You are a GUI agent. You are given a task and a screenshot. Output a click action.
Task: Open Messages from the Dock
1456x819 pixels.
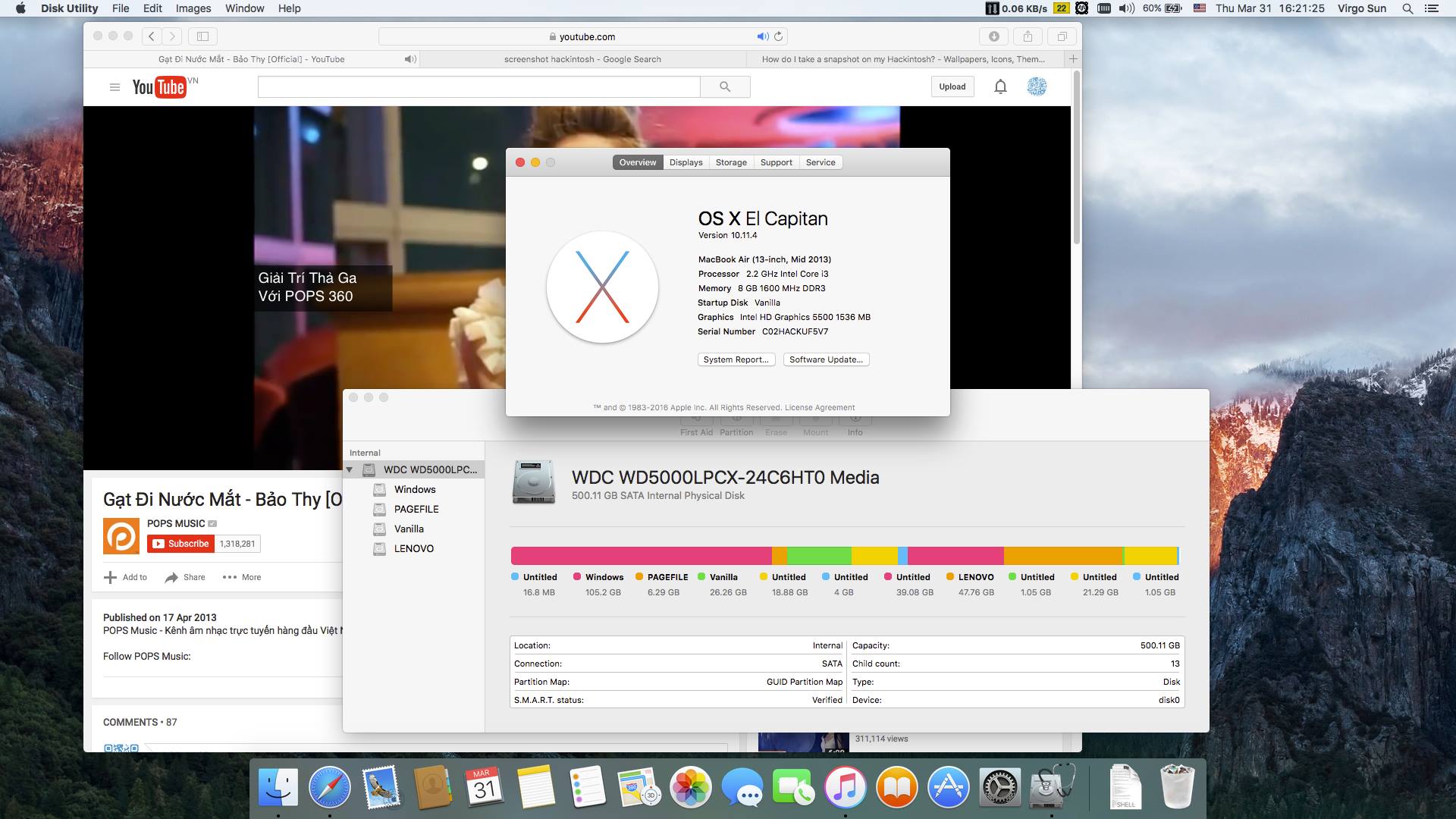click(x=742, y=786)
